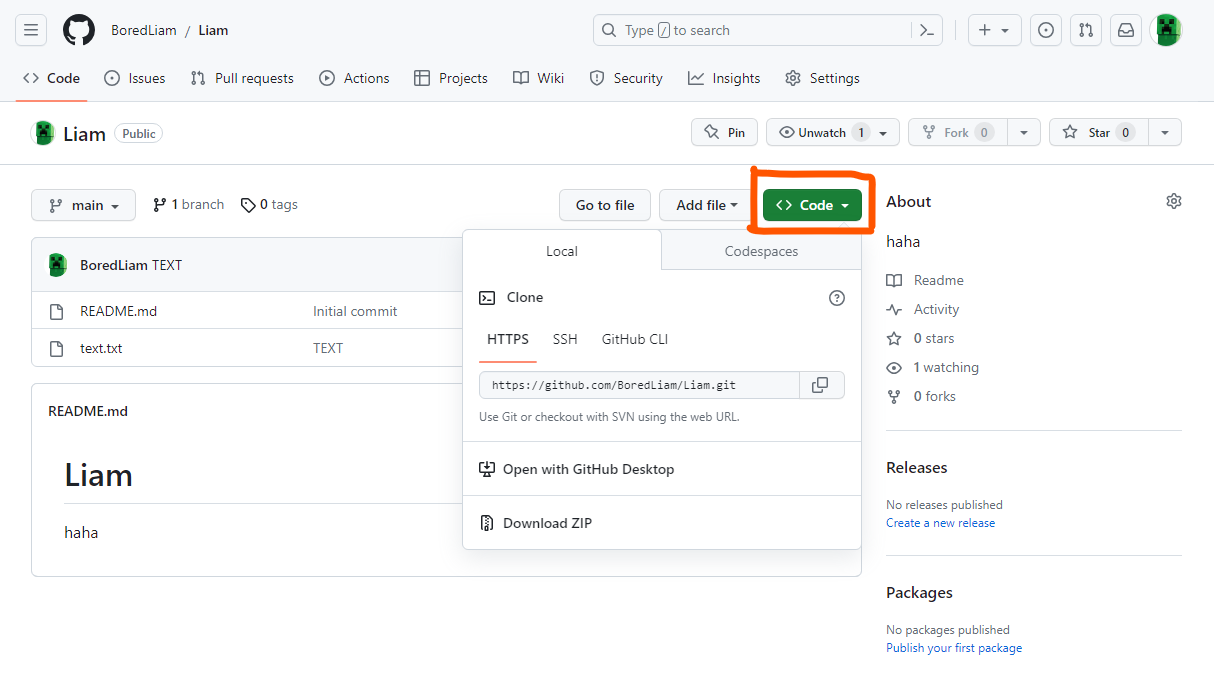
Task: Open the command palette icon
Action: pos(927,30)
